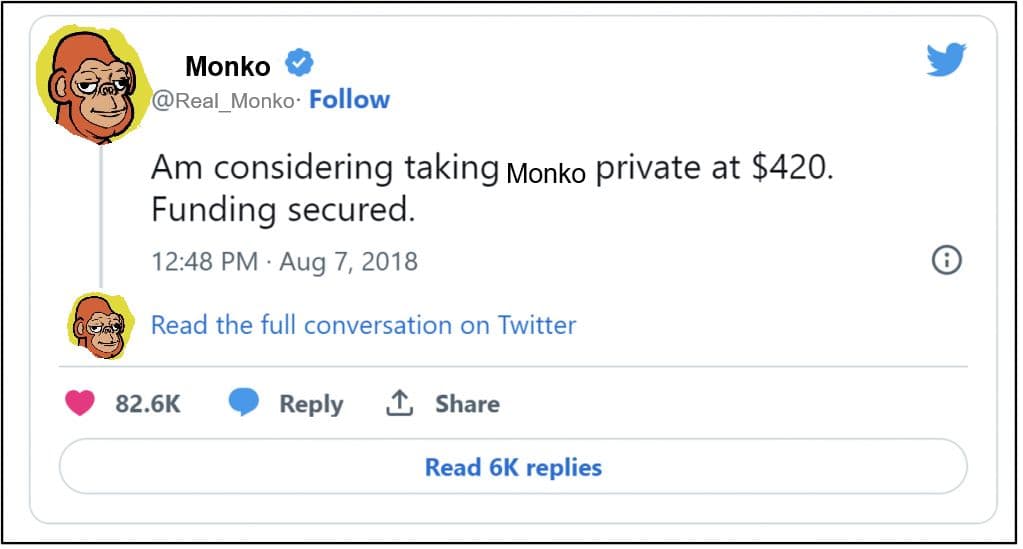
Task: Open the 12:48 PM Aug 7, 2018 timestamp
Action: (284, 262)
